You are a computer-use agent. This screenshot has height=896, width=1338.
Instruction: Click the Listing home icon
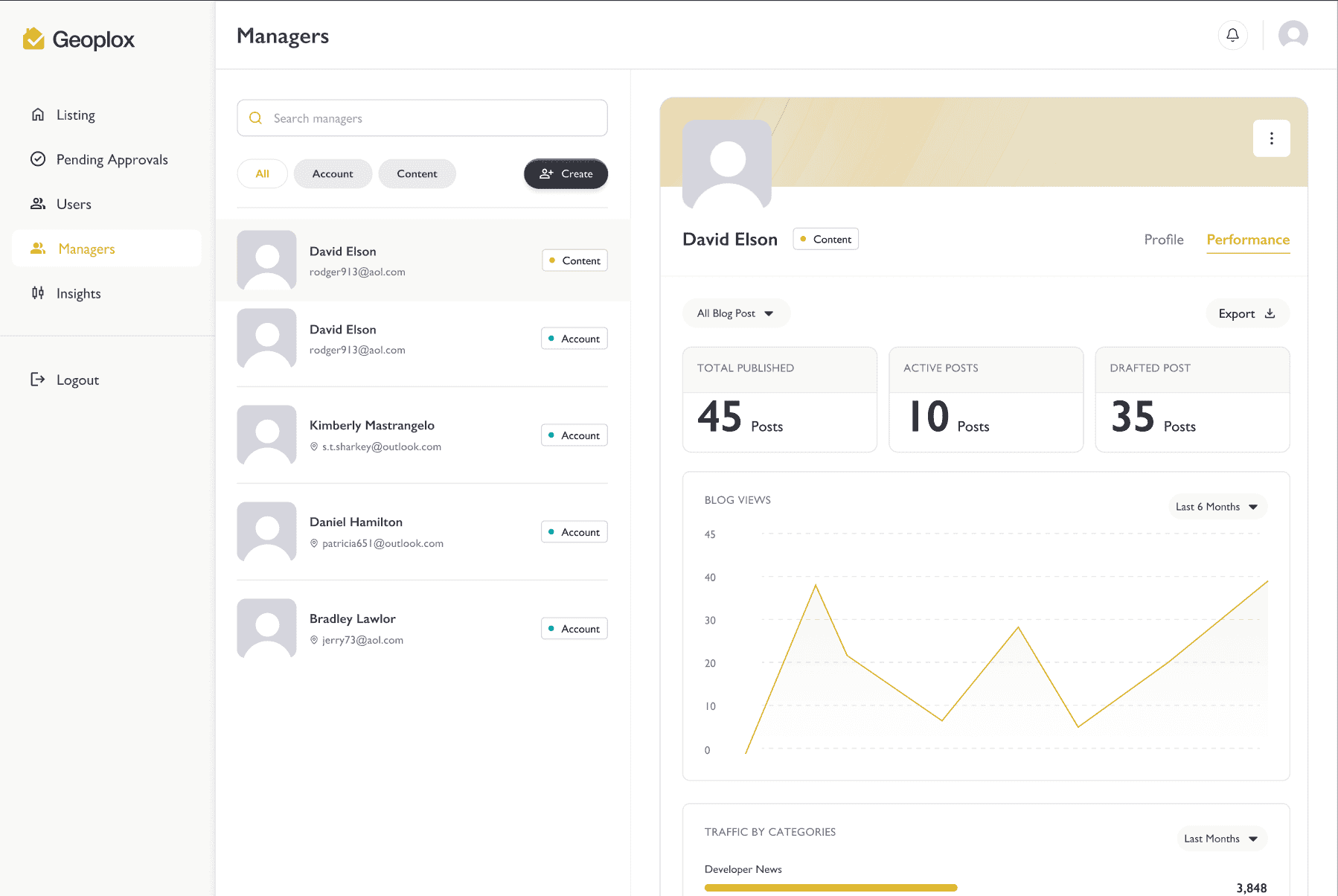click(38, 115)
